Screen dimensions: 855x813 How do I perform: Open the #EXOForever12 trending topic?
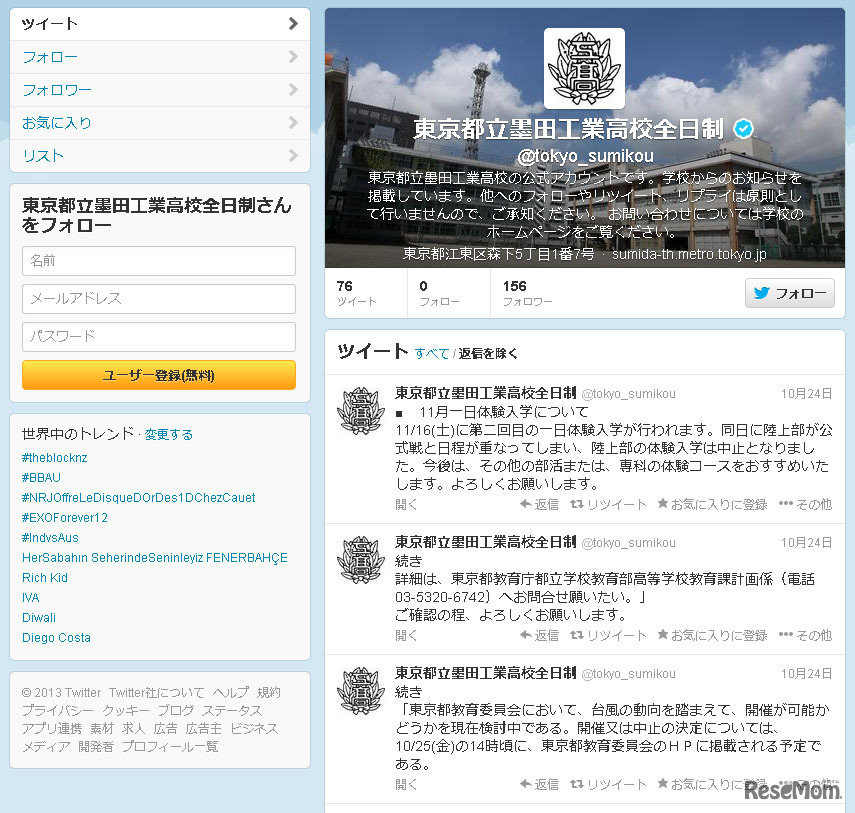64,517
